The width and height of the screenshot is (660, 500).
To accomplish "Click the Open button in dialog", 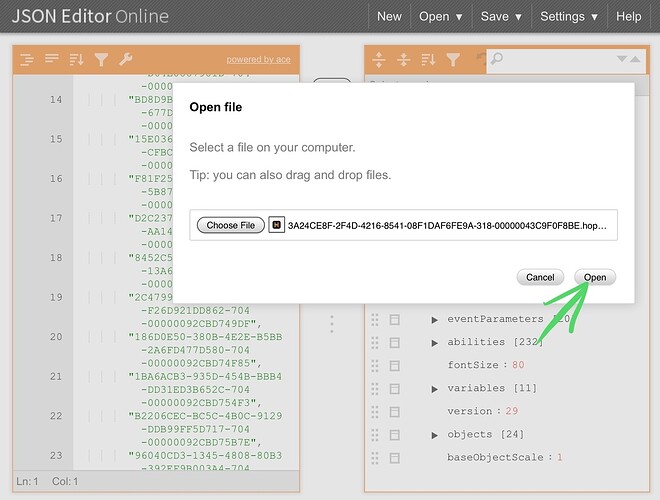I will pos(595,277).
